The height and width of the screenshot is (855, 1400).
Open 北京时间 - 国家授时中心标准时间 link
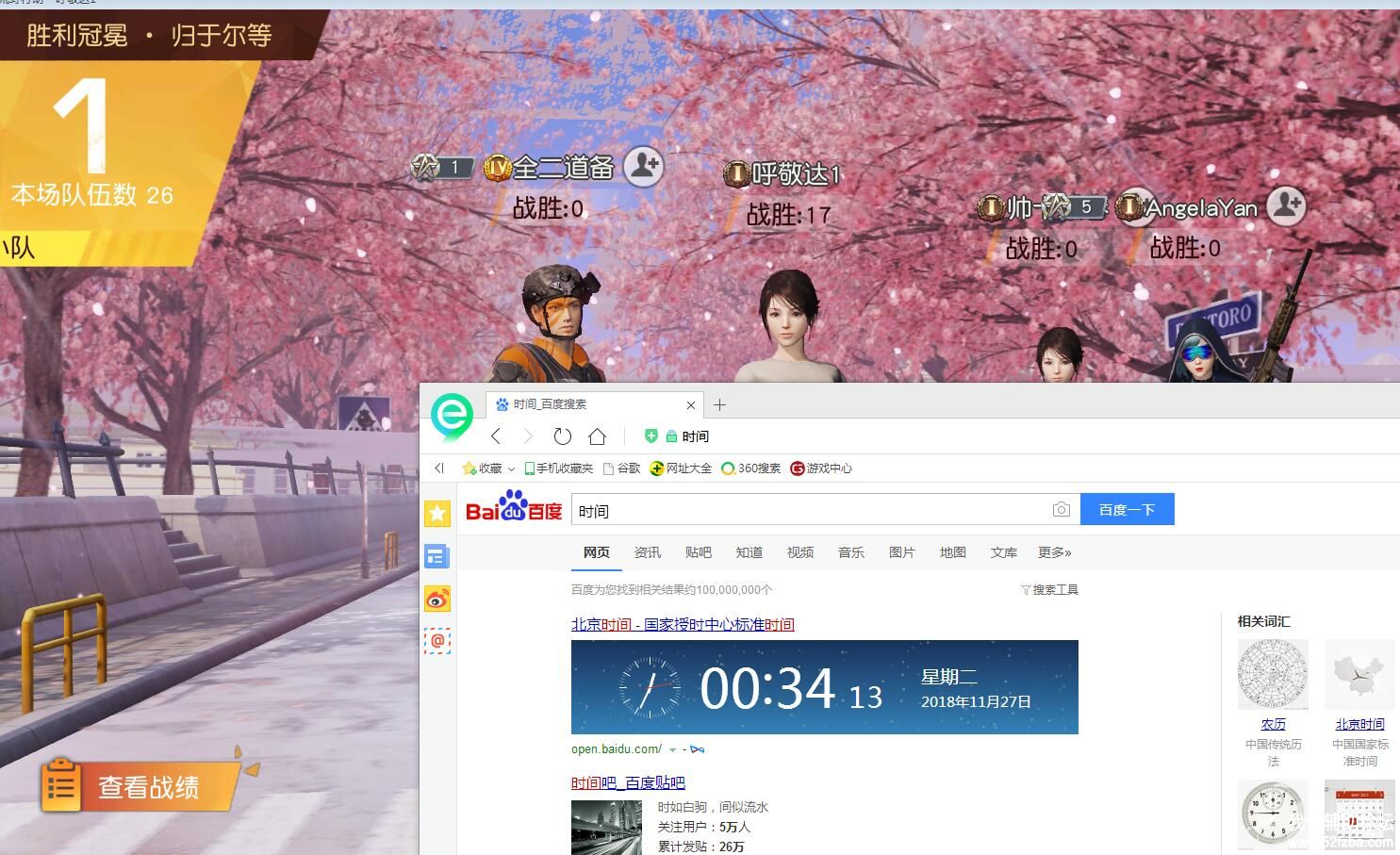[x=683, y=624]
